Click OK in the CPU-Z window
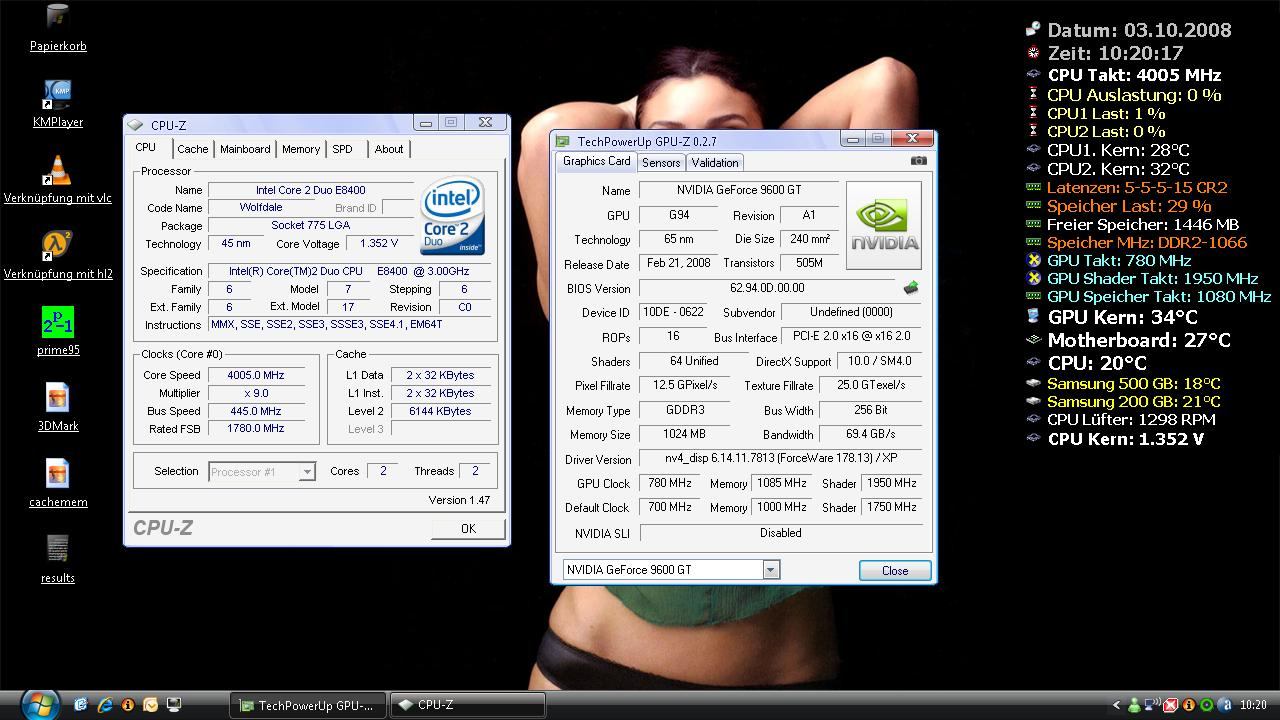 tap(468, 529)
